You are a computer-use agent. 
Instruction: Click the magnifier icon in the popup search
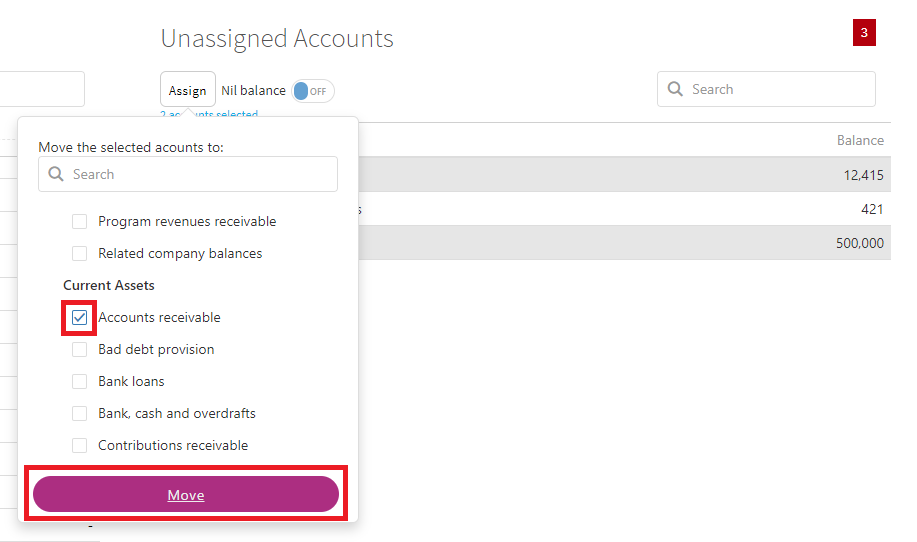tap(56, 174)
